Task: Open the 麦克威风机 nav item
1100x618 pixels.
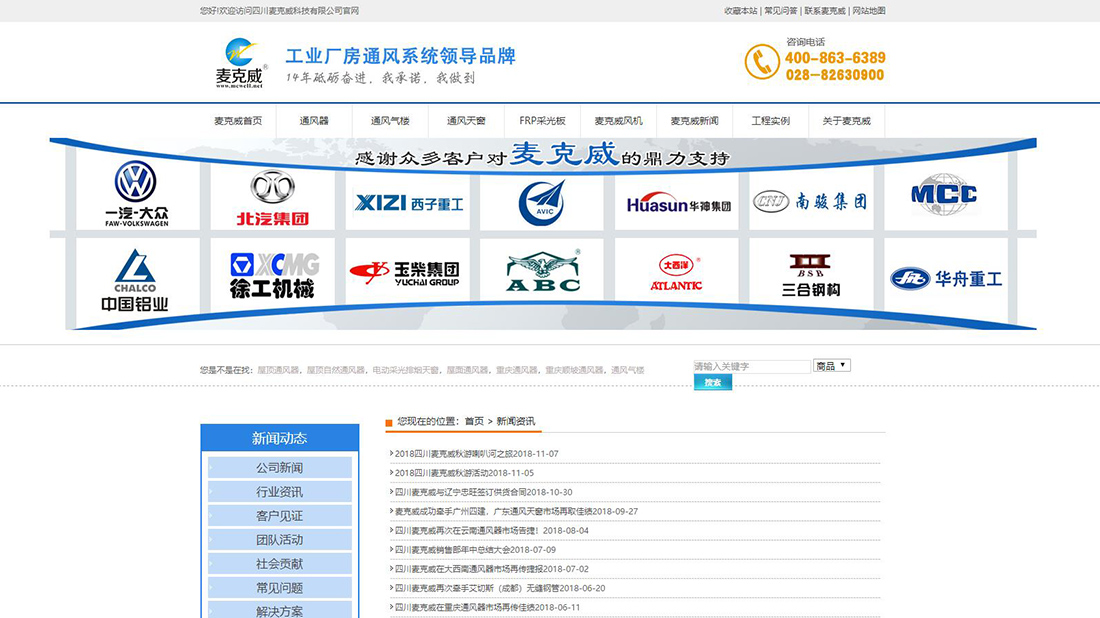Action: tap(618, 121)
